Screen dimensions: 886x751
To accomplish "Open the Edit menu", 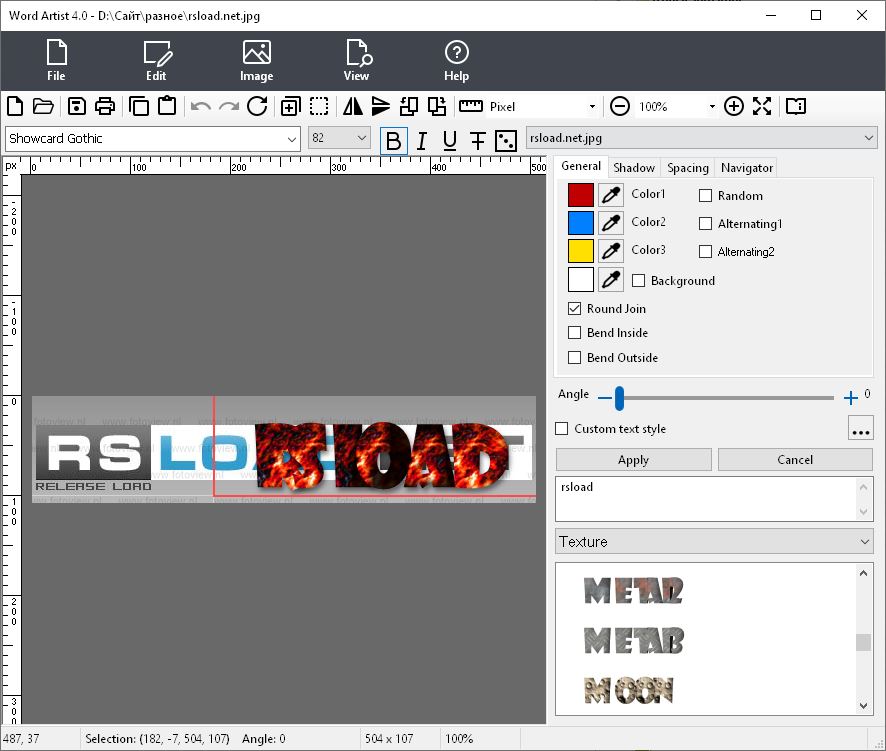I will [x=157, y=61].
